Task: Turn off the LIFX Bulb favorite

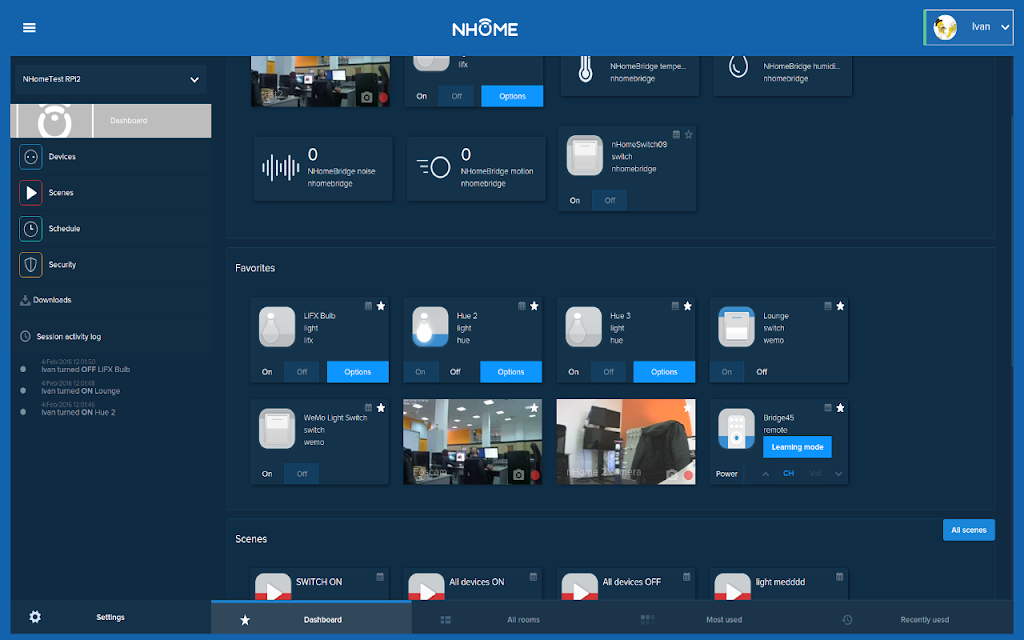Action: point(302,372)
